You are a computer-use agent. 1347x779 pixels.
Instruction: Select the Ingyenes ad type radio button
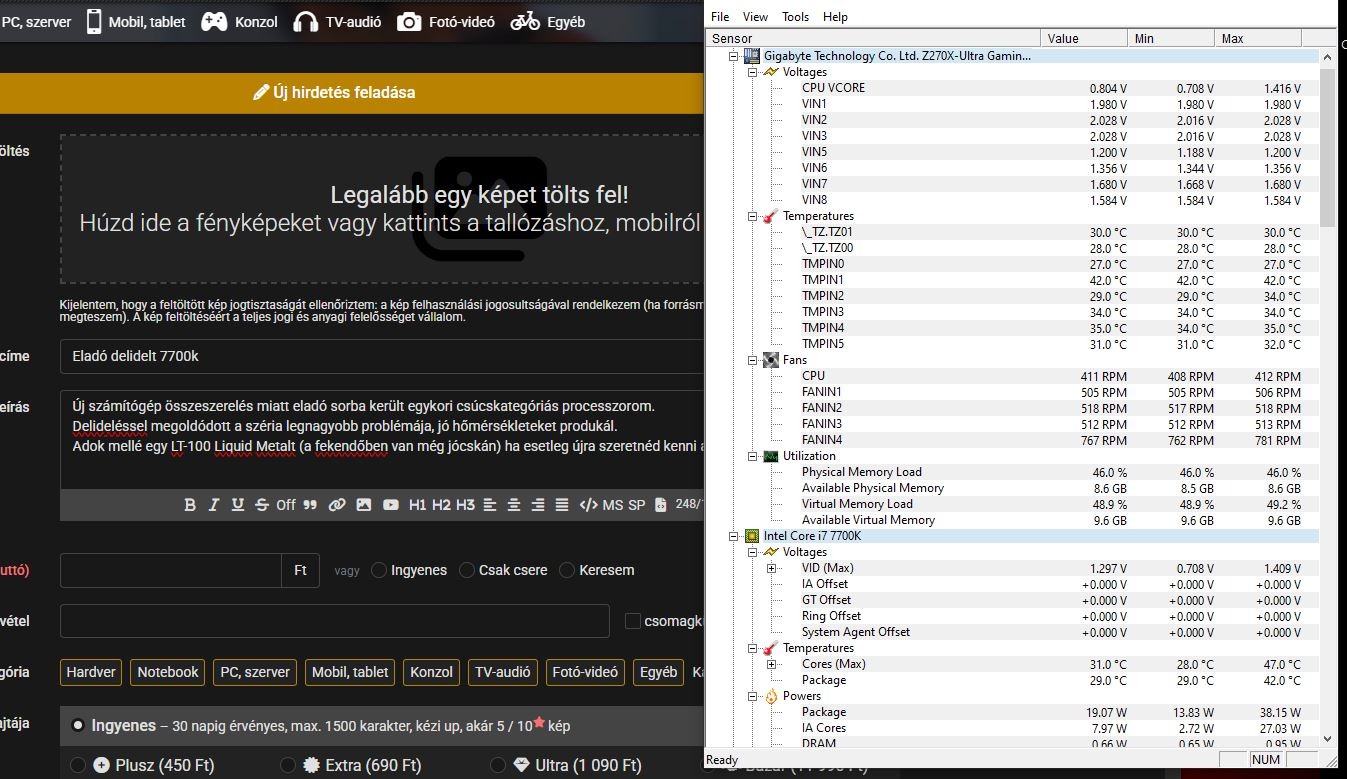(78, 726)
